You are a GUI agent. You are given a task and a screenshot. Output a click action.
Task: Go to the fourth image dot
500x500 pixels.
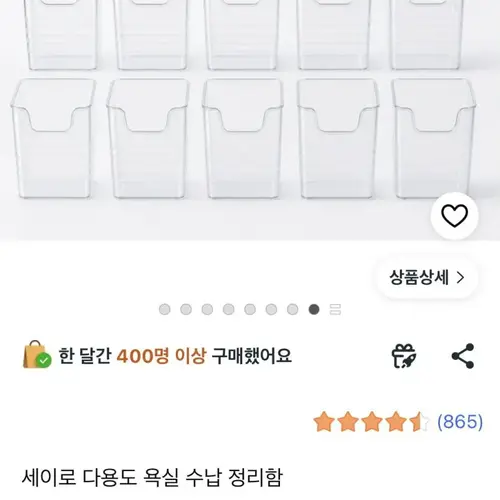coord(228,309)
